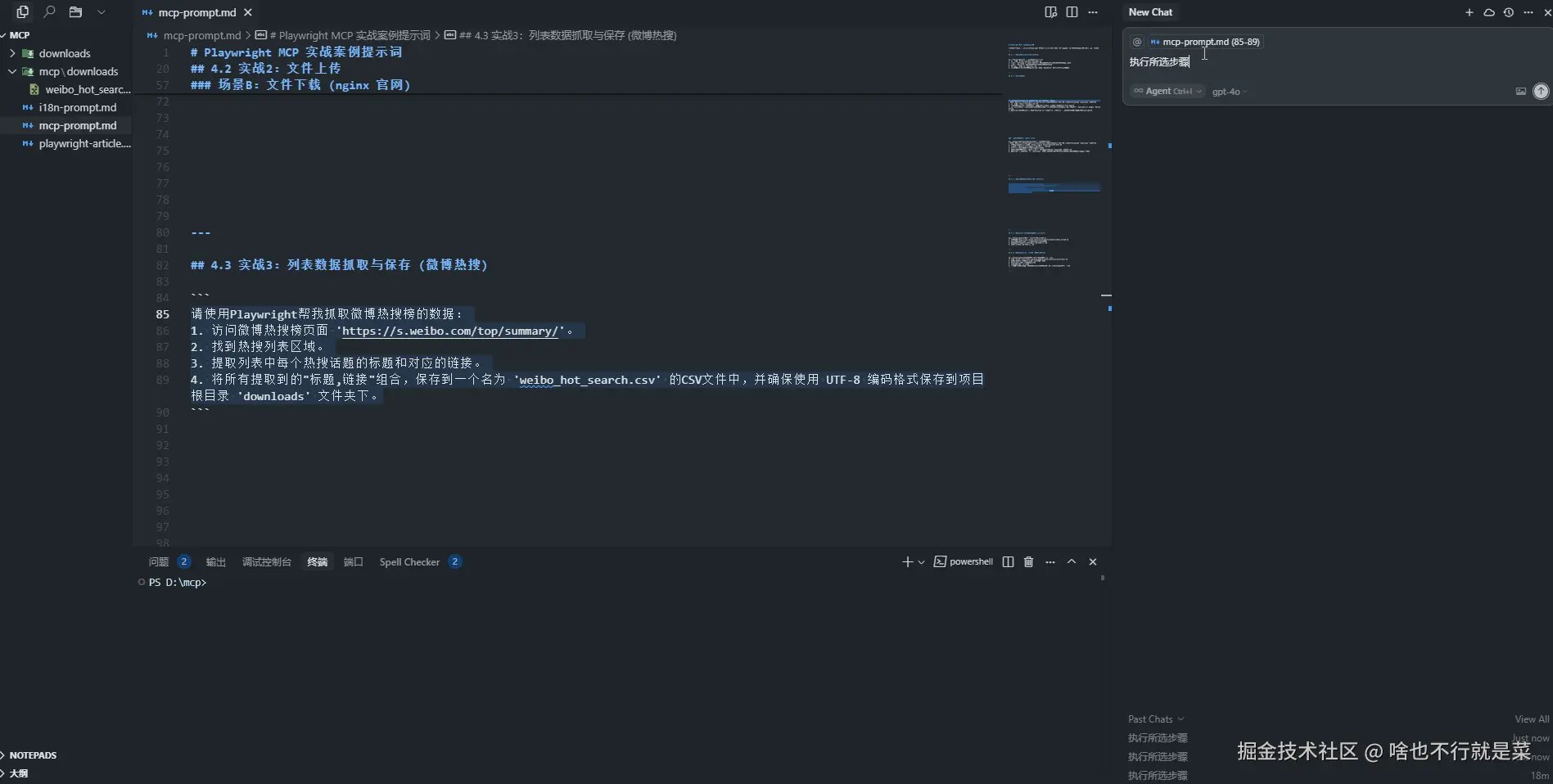Select the New Chat tab
Image resolution: width=1553 pixels, height=784 pixels.
point(1150,12)
